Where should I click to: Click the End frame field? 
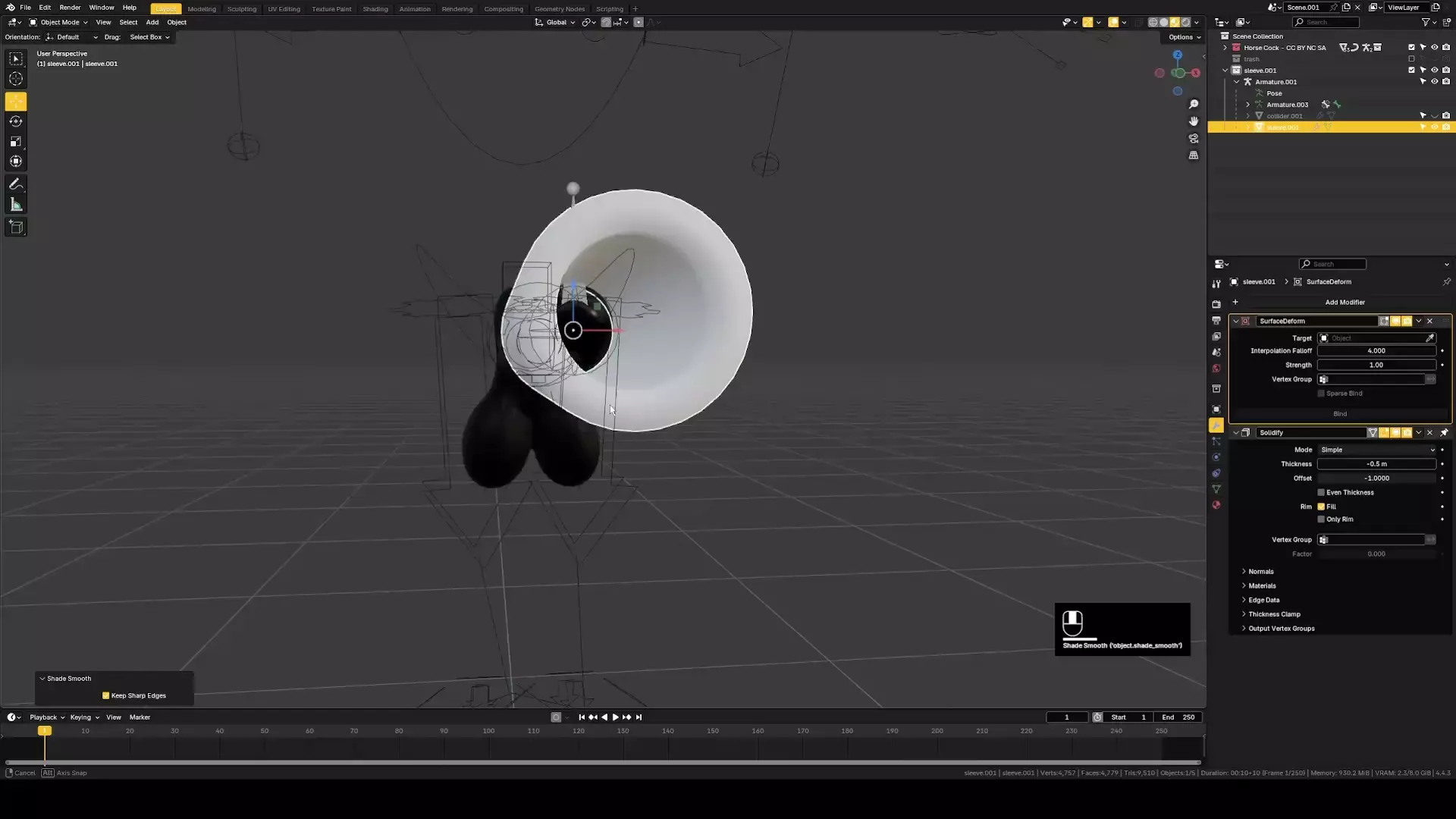click(x=1178, y=717)
